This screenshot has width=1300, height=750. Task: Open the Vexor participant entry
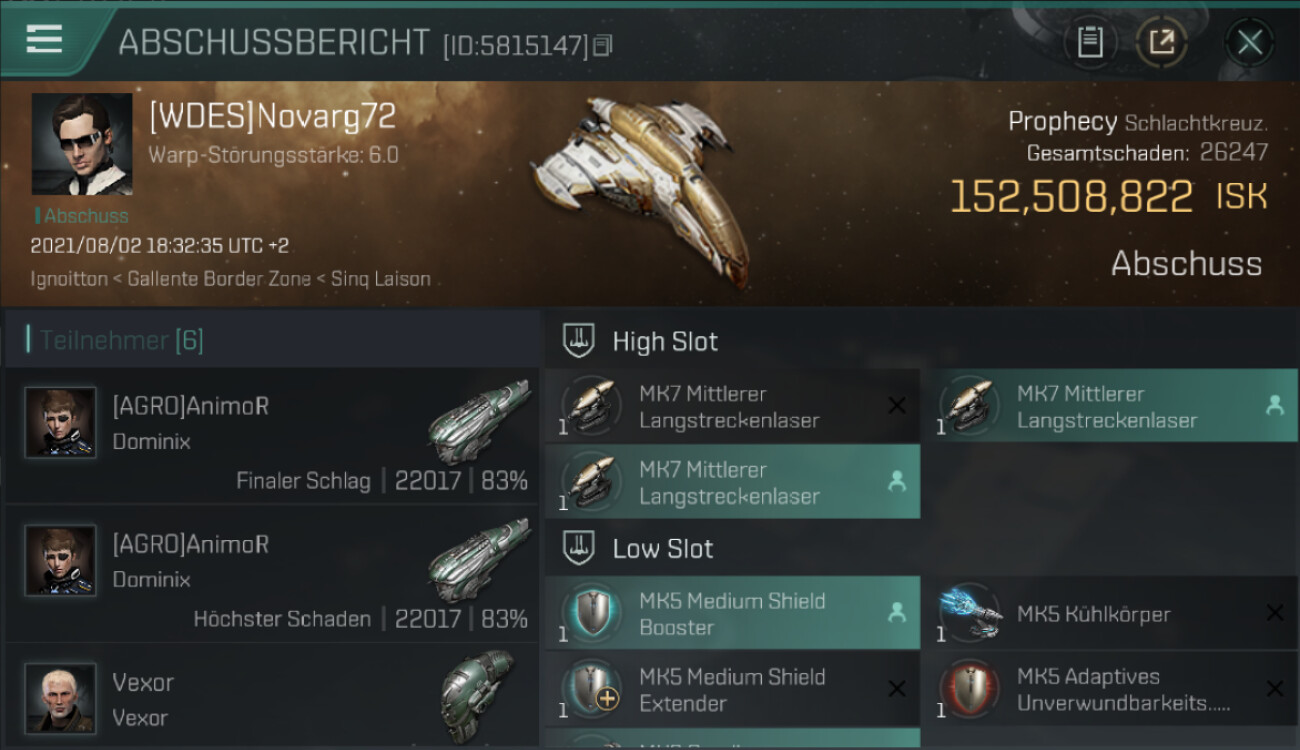tap(273, 695)
